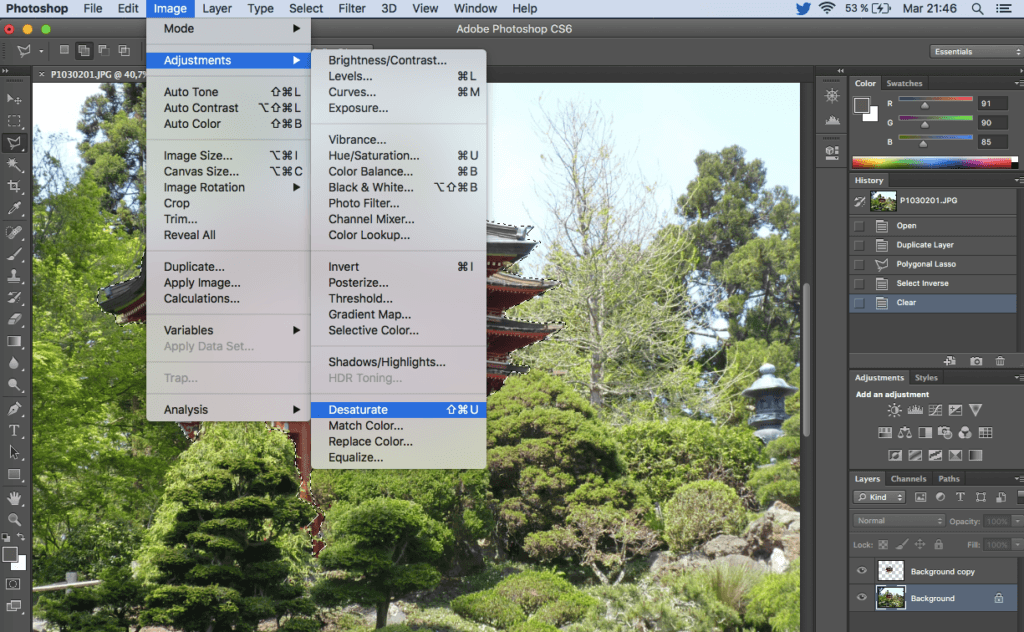Delete current history state with trash icon
This screenshot has height=632, width=1024.
(1000, 360)
